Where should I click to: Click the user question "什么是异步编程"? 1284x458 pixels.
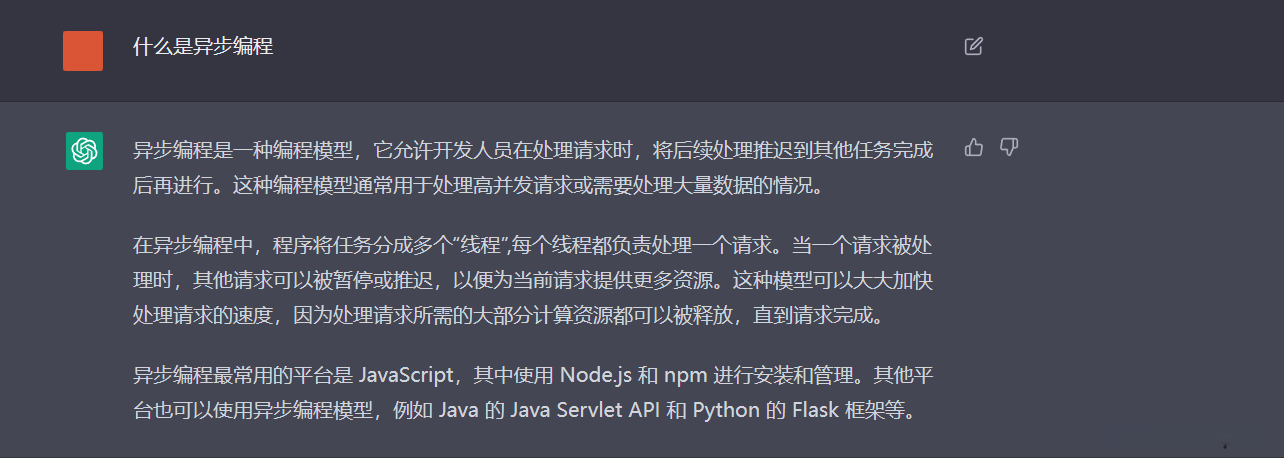point(203,47)
